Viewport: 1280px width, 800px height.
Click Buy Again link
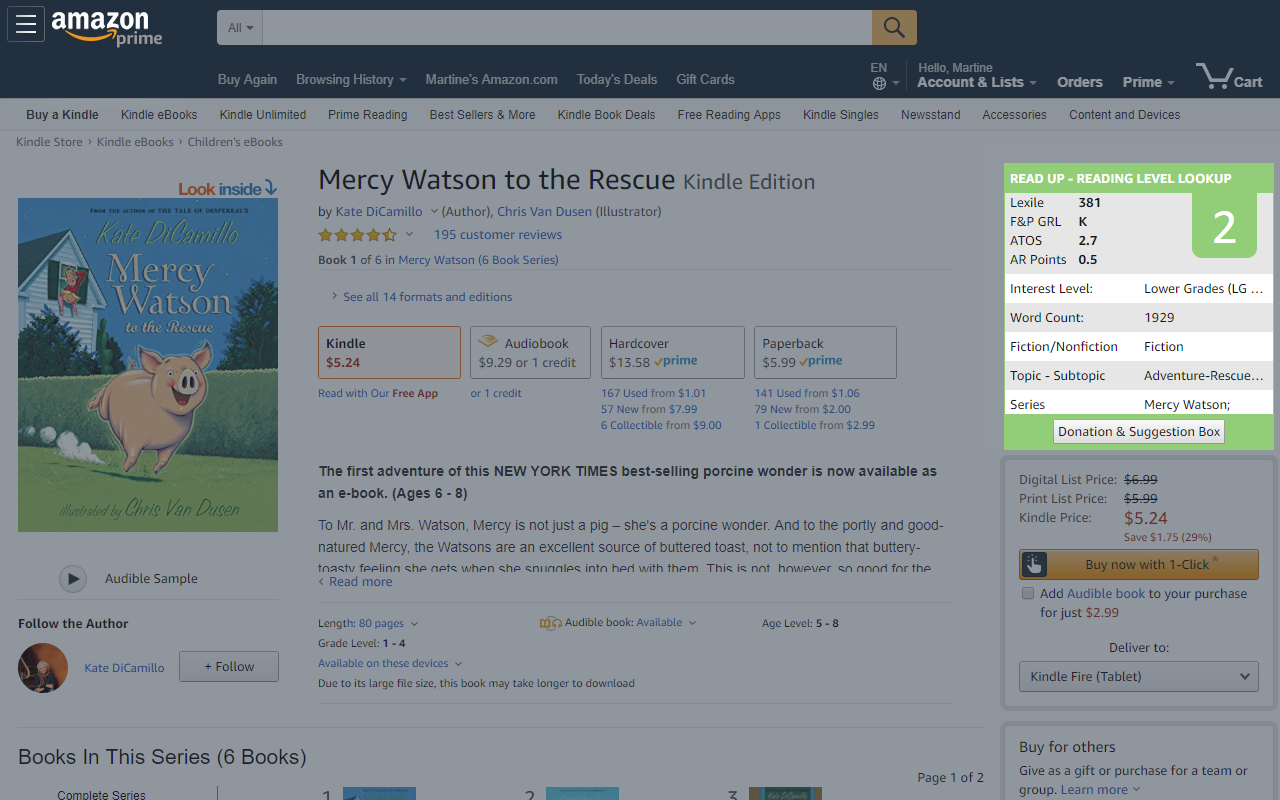point(247,79)
